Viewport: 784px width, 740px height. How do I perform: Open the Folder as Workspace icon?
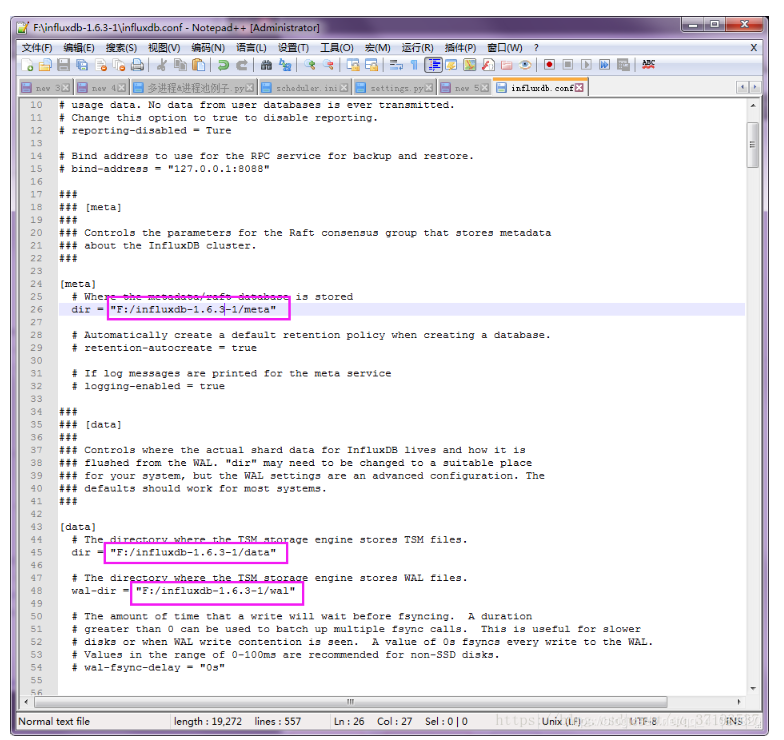(x=506, y=65)
